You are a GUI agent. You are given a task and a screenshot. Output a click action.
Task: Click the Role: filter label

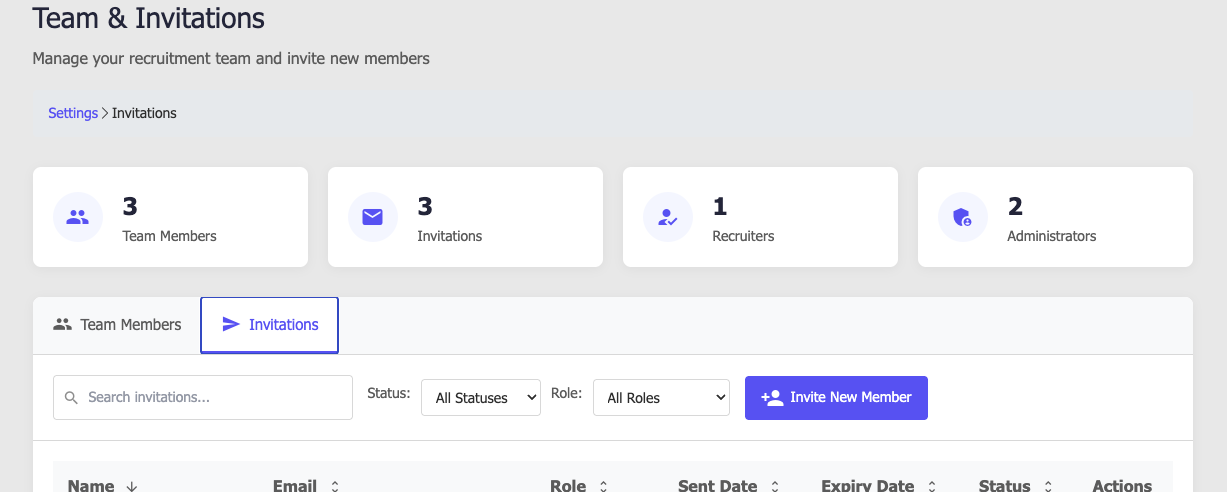(567, 393)
